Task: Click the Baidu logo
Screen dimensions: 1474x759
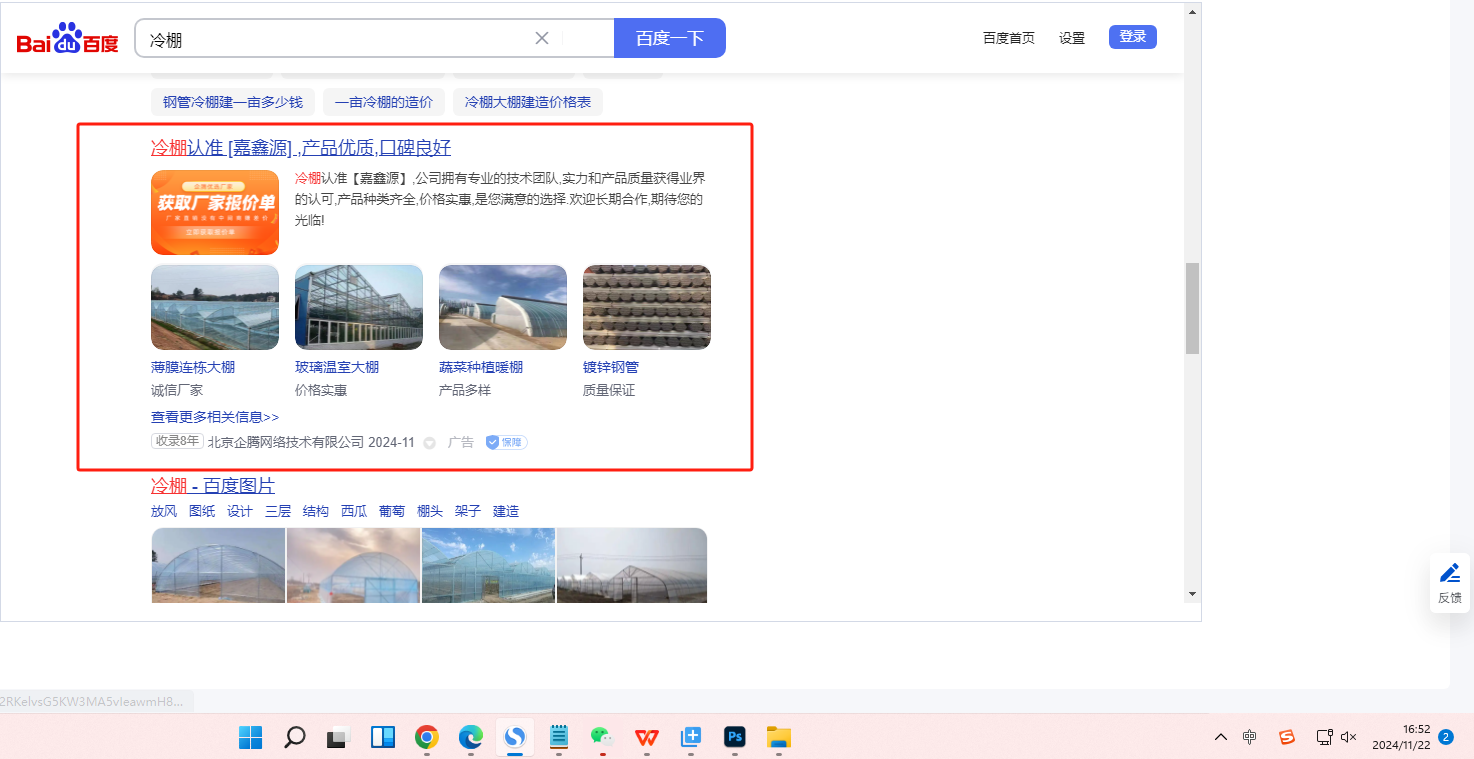Action: (67, 39)
